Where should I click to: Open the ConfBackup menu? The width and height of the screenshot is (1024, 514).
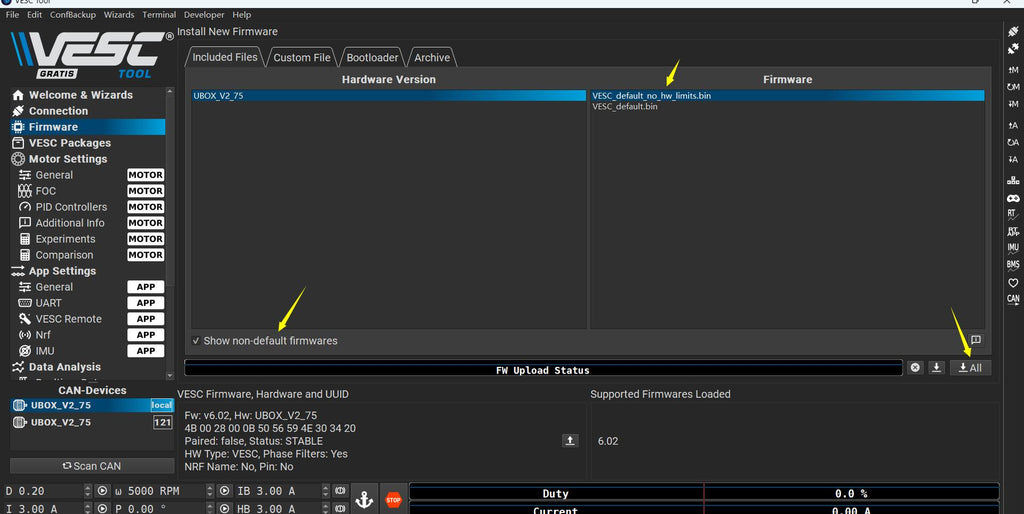pos(72,15)
